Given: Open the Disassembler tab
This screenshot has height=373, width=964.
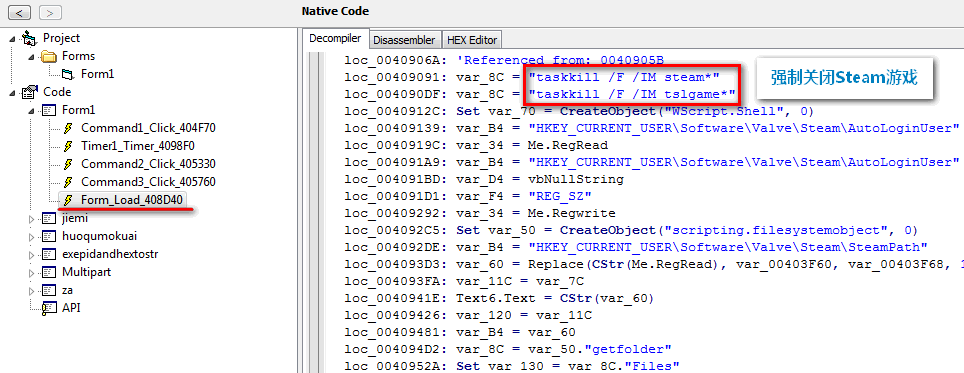Looking at the screenshot, I should click(x=404, y=40).
